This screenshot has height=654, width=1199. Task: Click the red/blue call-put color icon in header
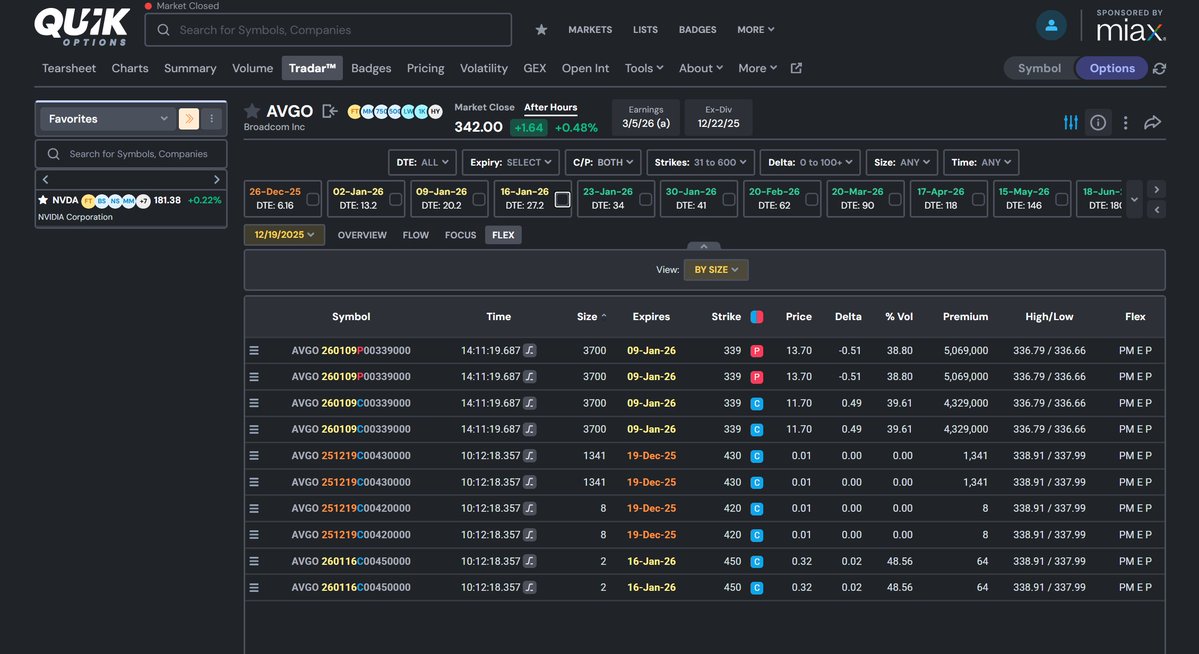(756, 317)
